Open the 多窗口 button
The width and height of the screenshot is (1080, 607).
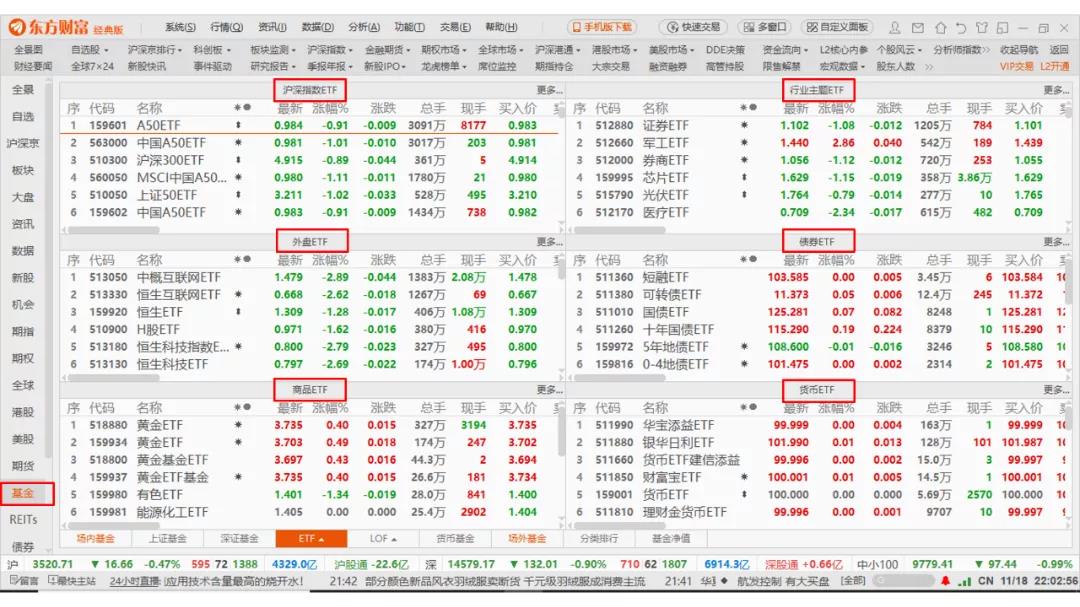pyautogui.click(x=765, y=28)
